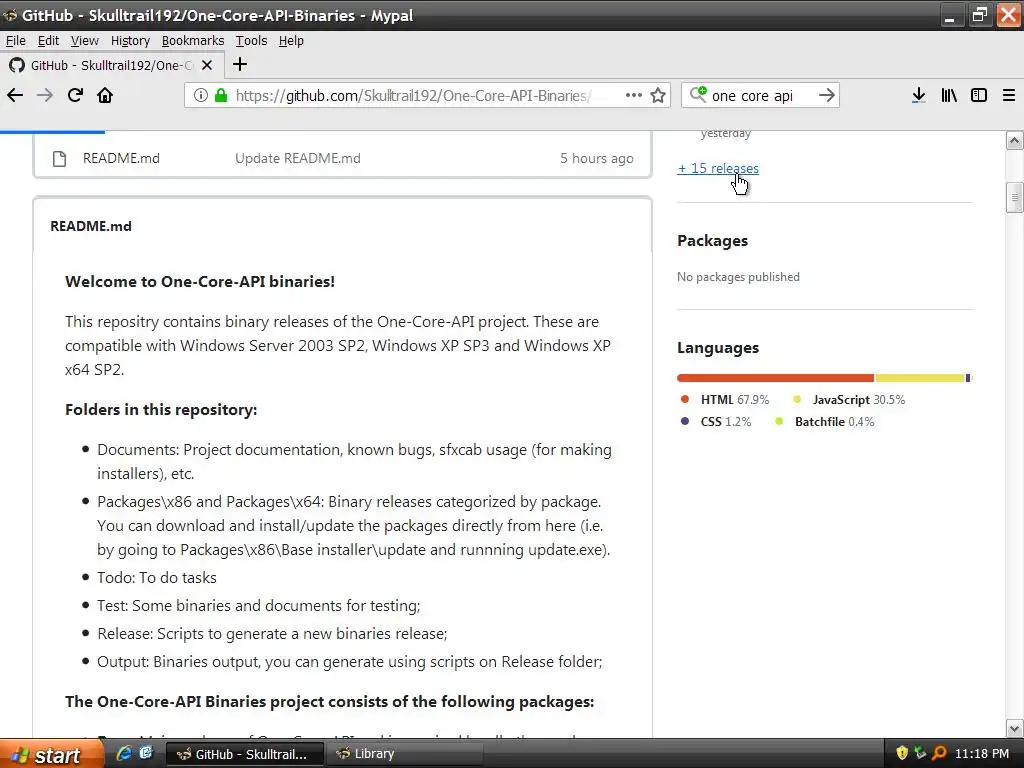This screenshot has height=768, width=1024.
Task: Close the GitHub tab
Action: point(207,65)
